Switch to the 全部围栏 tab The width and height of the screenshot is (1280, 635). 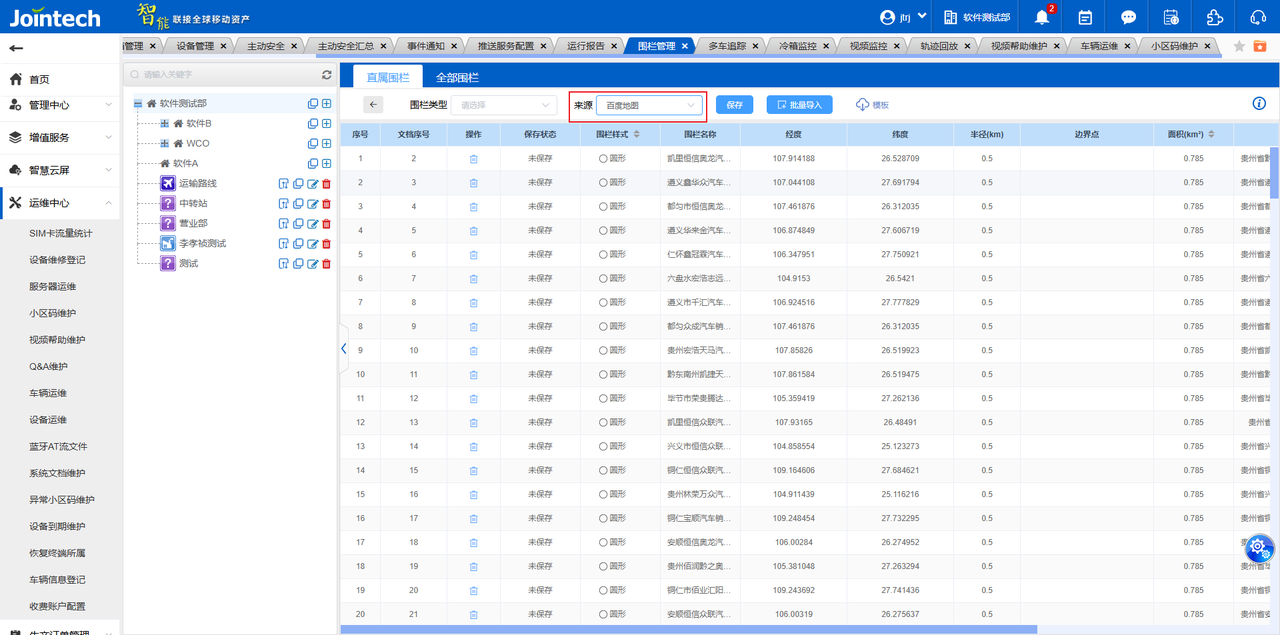pyautogui.click(x=457, y=77)
